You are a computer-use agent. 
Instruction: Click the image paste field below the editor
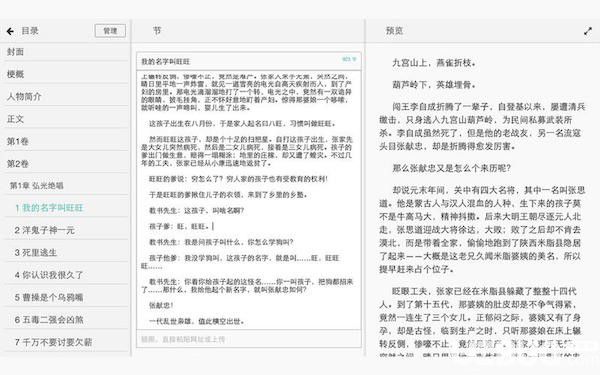coord(249,339)
